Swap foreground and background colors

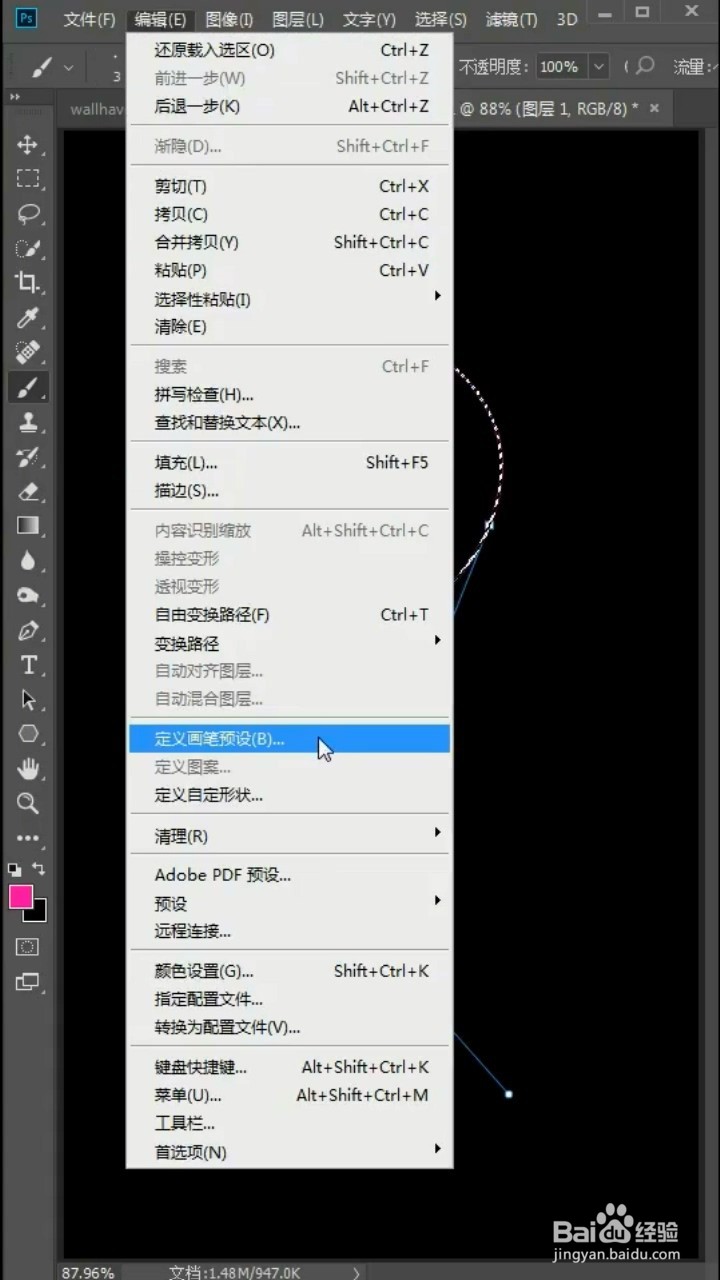[x=39, y=870]
